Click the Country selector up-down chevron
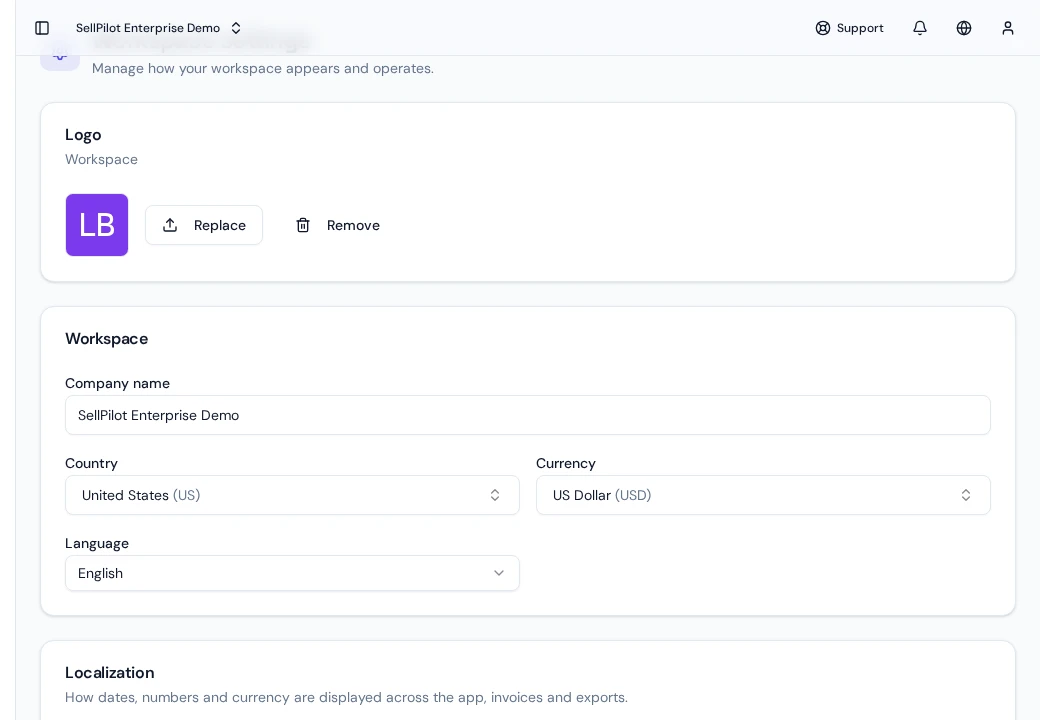Viewport: 1040px width, 720px height. pos(495,495)
